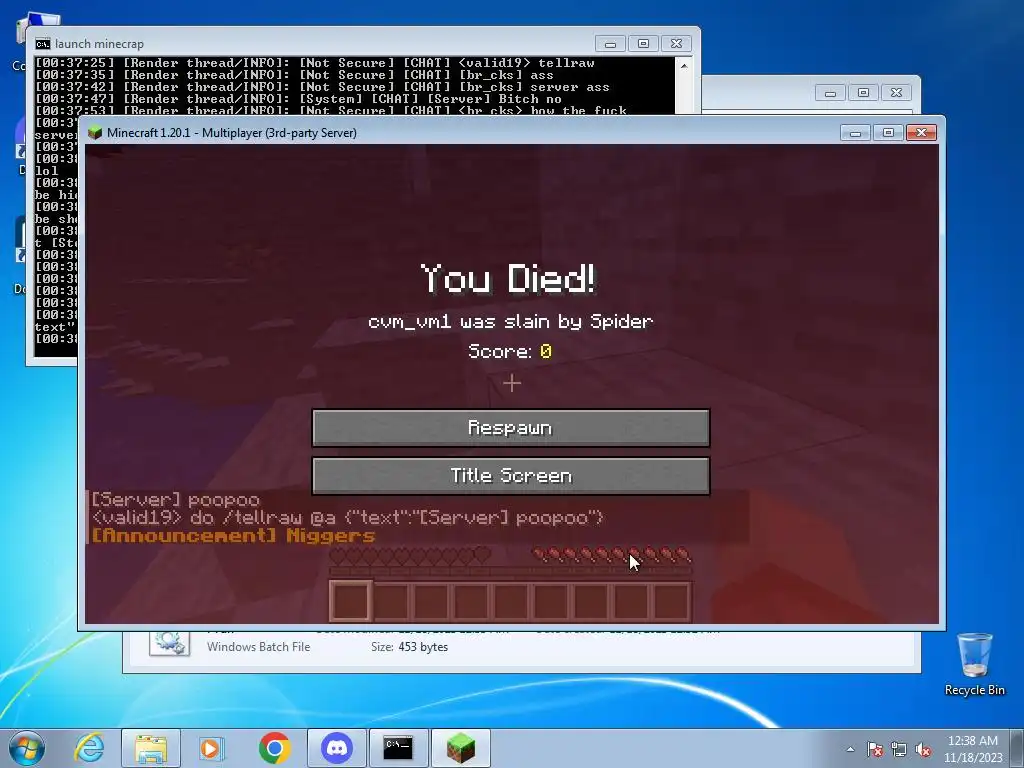Open the clock showing 12:38 AM
This screenshot has height=768, width=1024.
972,748
